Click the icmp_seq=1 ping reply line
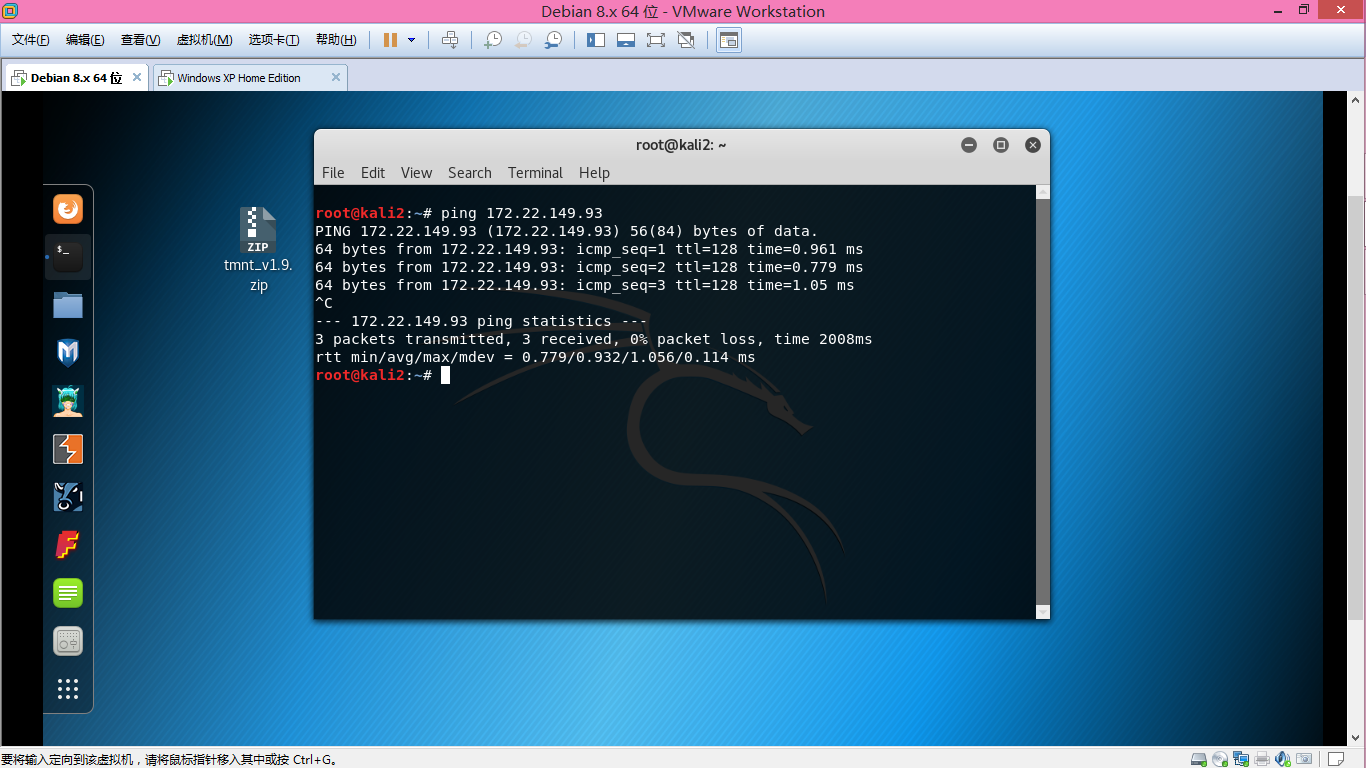The width and height of the screenshot is (1366, 768). [589, 249]
